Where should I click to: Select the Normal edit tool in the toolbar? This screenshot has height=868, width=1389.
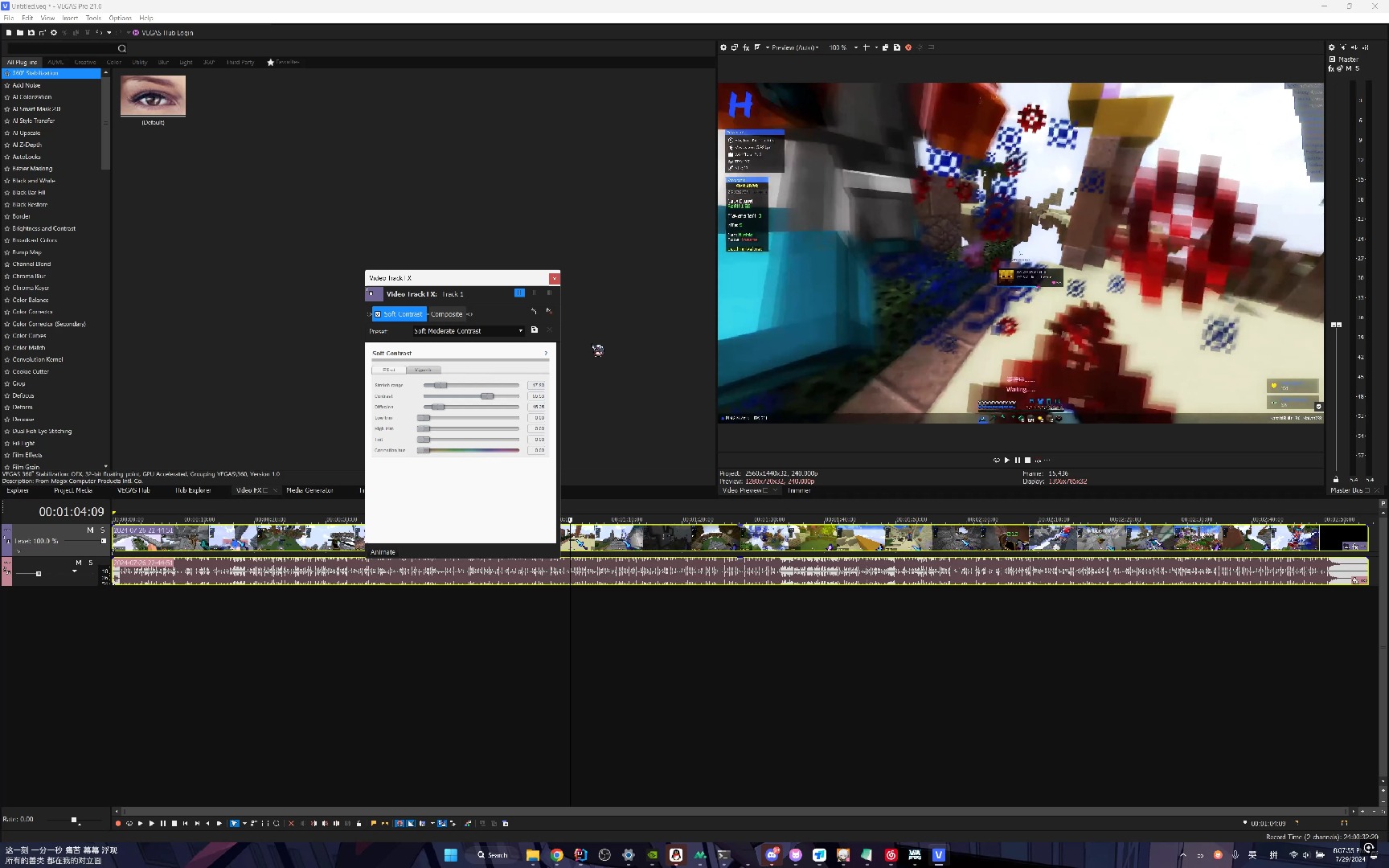tap(234, 823)
